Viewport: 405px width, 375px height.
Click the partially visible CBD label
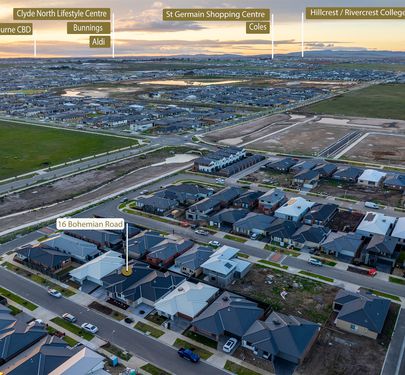16,29
